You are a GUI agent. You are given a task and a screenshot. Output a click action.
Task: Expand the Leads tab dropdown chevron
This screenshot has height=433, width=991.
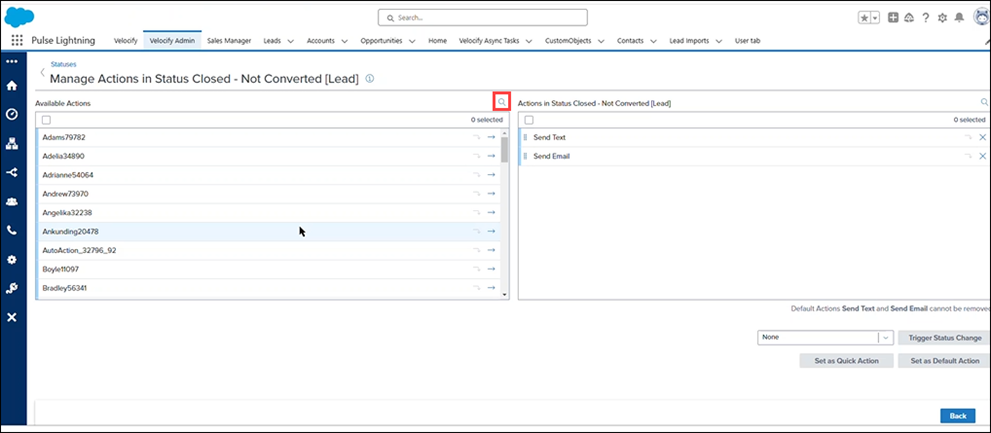pyautogui.click(x=291, y=41)
